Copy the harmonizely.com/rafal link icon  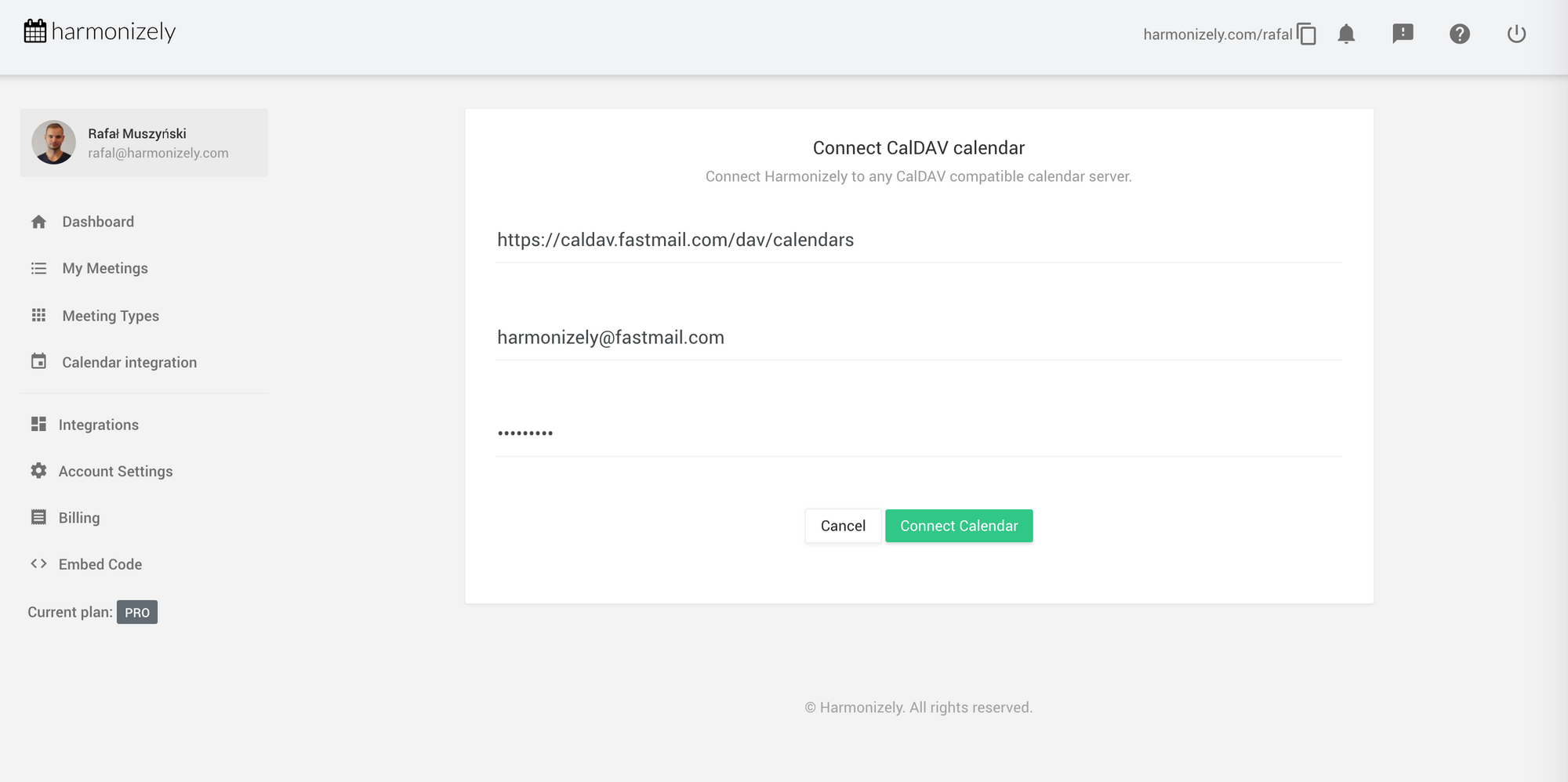pyautogui.click(x=1306, y=34)
